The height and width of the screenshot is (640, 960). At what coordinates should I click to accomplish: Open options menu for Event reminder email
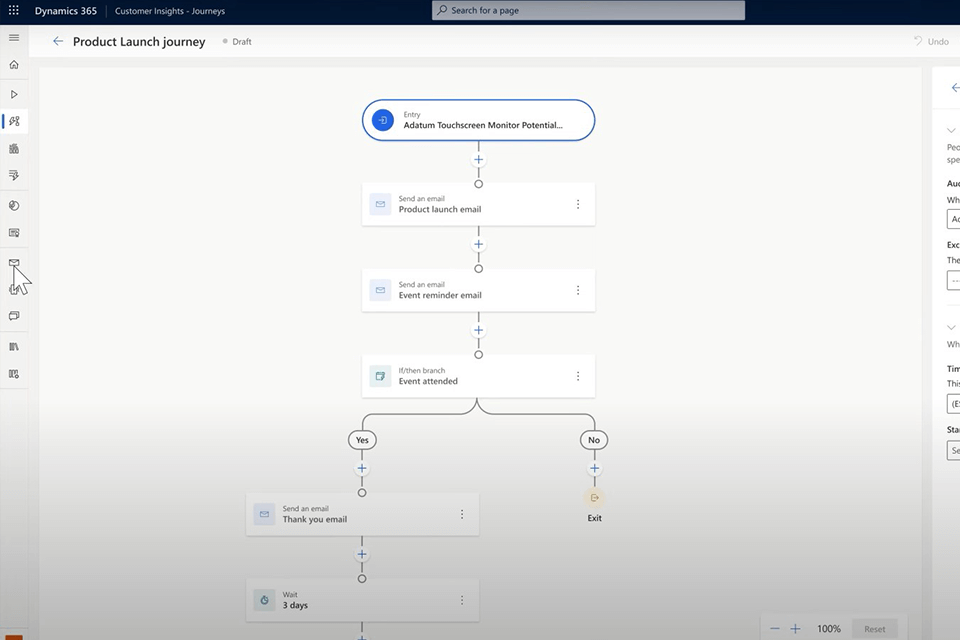coord(578,290)
